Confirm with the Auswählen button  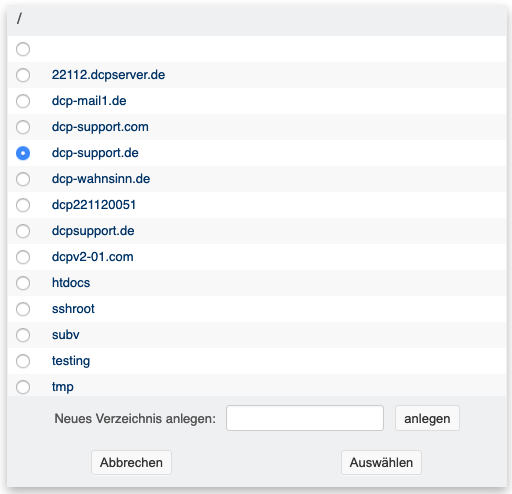tap(381, 463)
